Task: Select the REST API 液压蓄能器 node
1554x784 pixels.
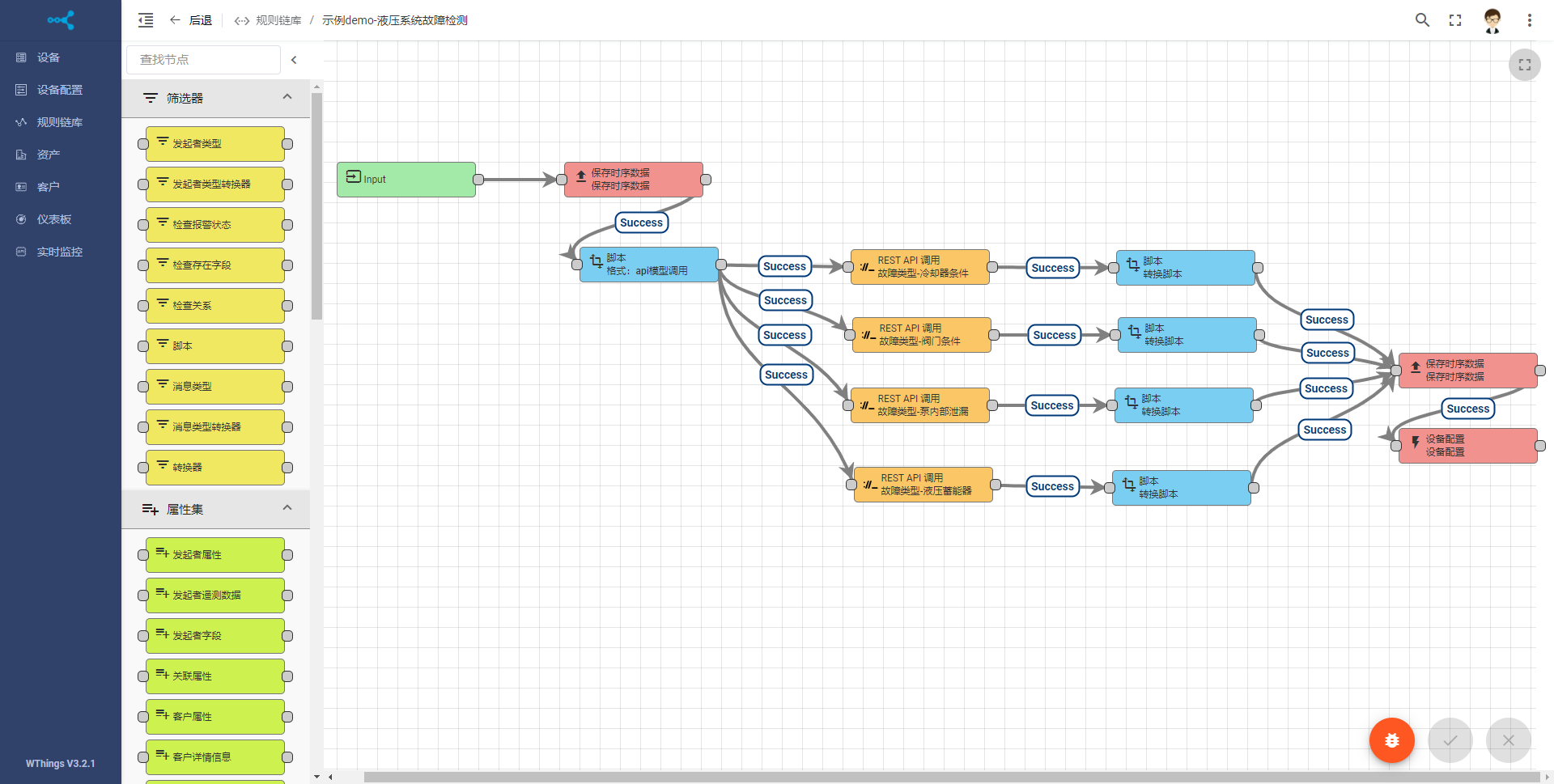Action: (923, 485)
